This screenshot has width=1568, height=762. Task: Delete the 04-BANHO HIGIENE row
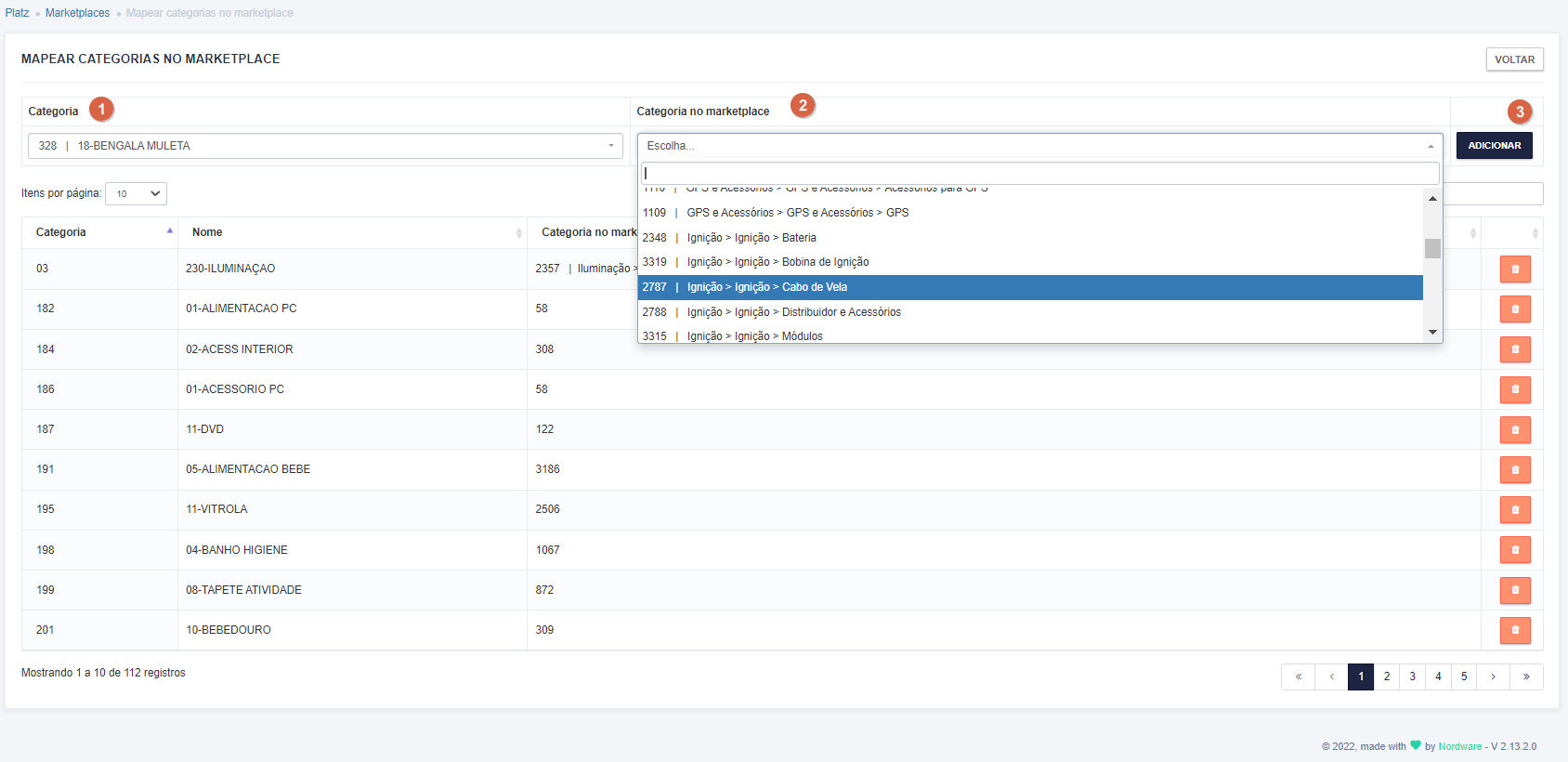tap(1515, 550)
